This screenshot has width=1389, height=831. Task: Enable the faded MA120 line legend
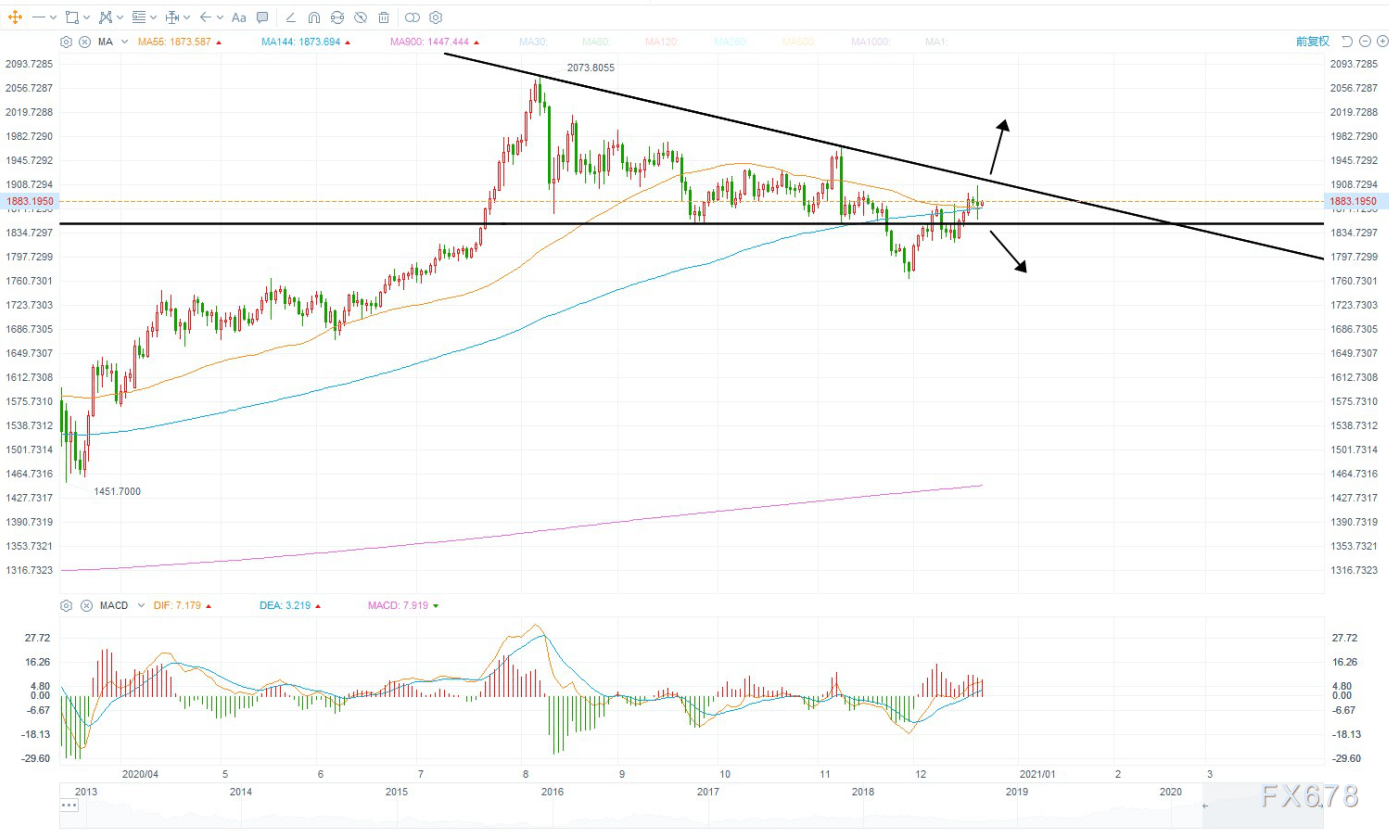[663, 42]
